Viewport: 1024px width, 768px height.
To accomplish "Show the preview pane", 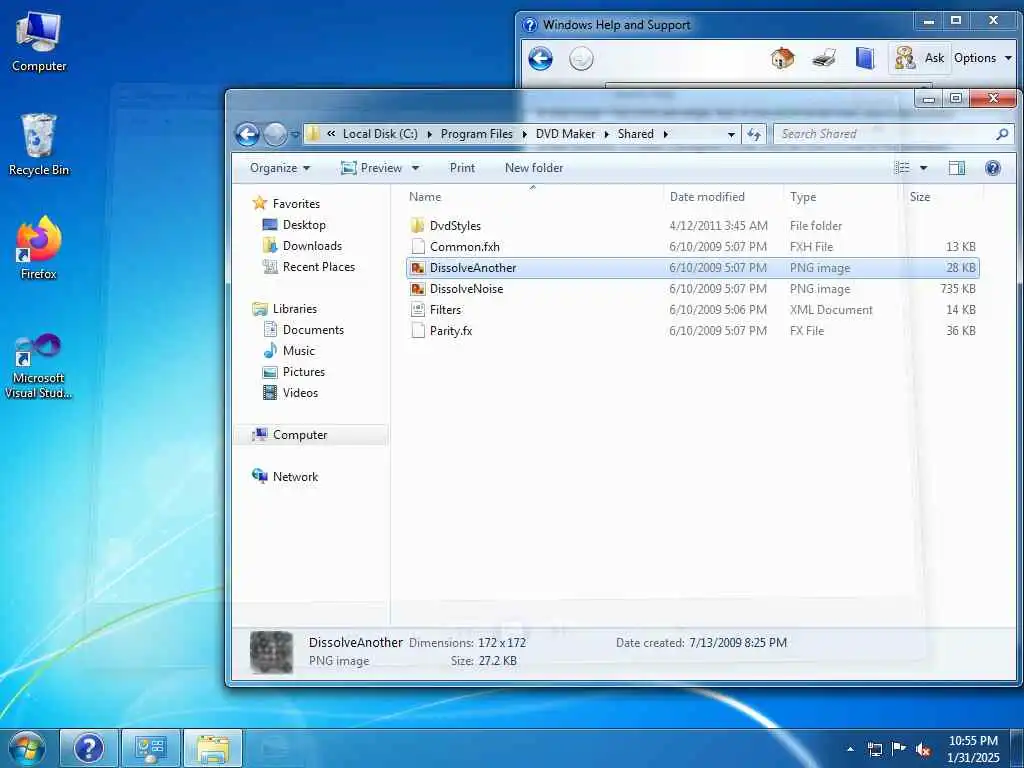I will (957, 168).
